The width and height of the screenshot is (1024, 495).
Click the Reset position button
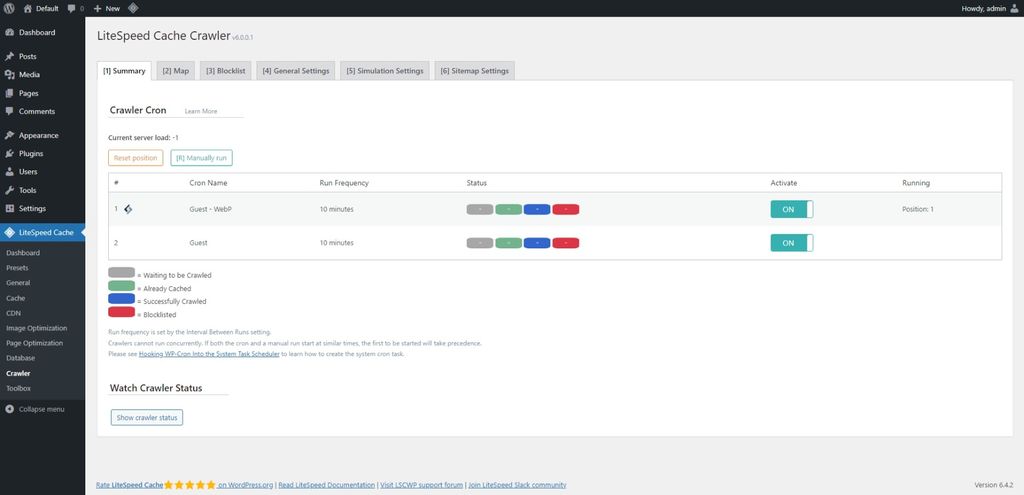point(136,158)
